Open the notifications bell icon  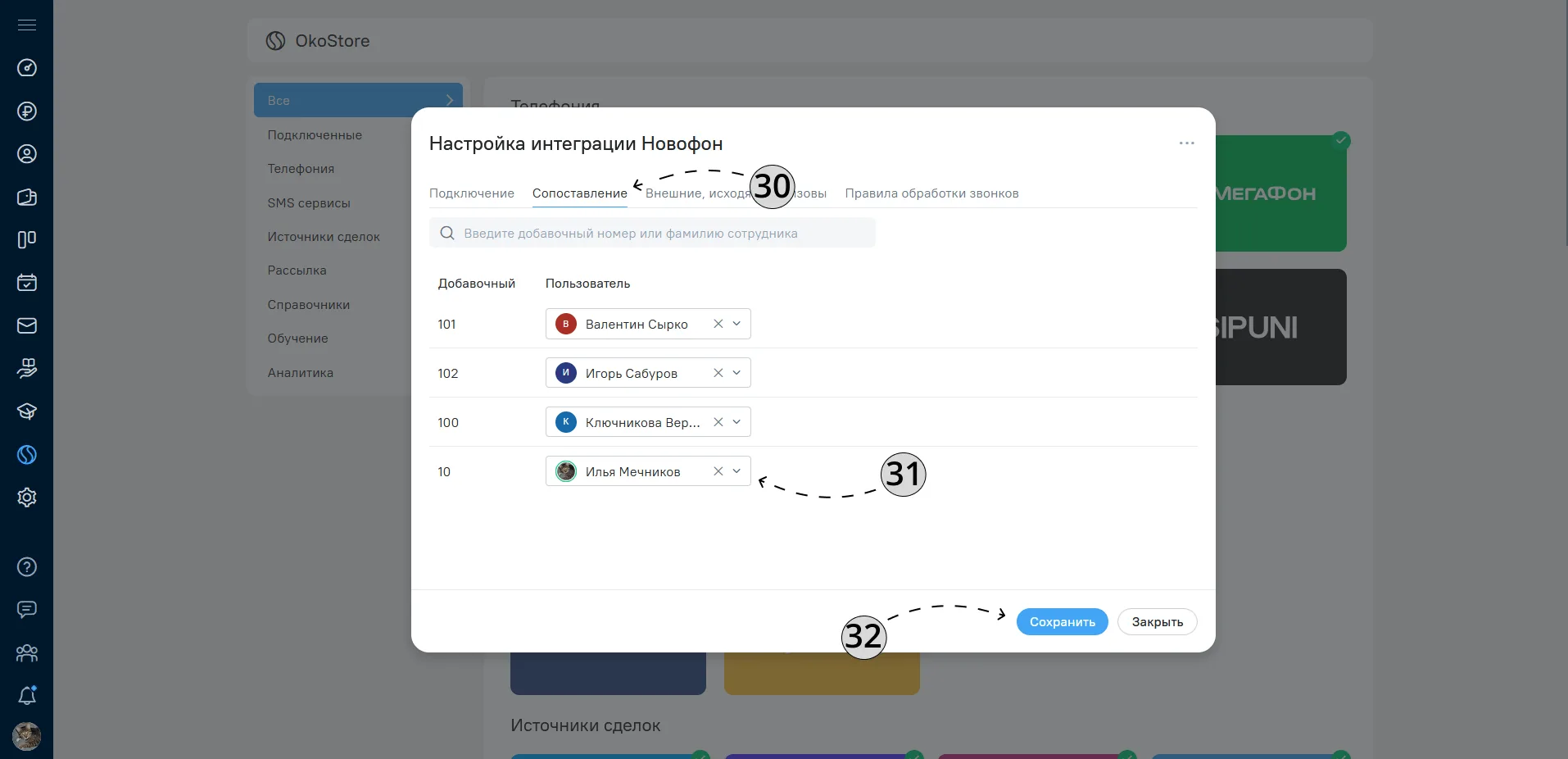coord(27,695)
